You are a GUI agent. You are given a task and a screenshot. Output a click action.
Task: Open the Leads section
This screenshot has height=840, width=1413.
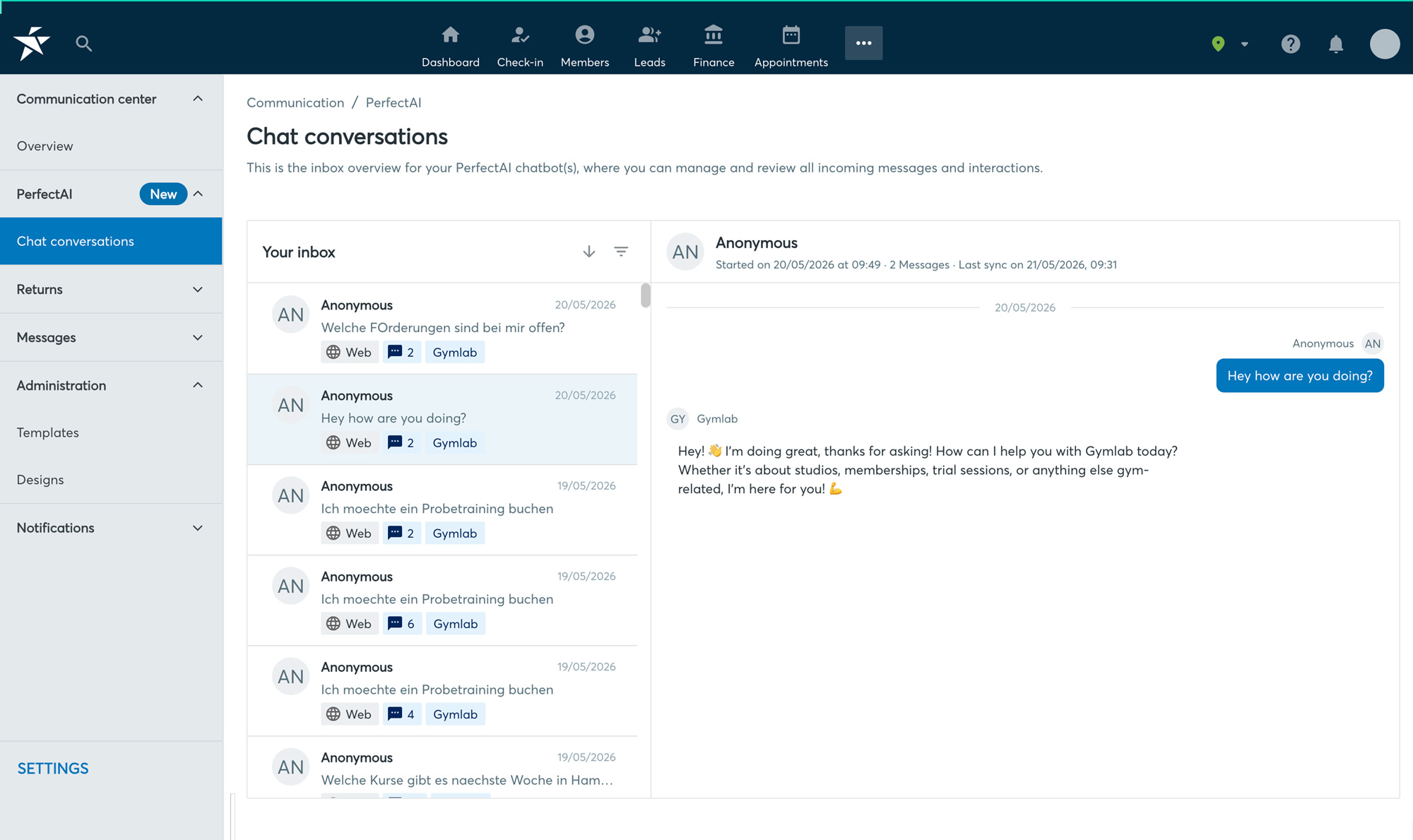pos(649,47)
